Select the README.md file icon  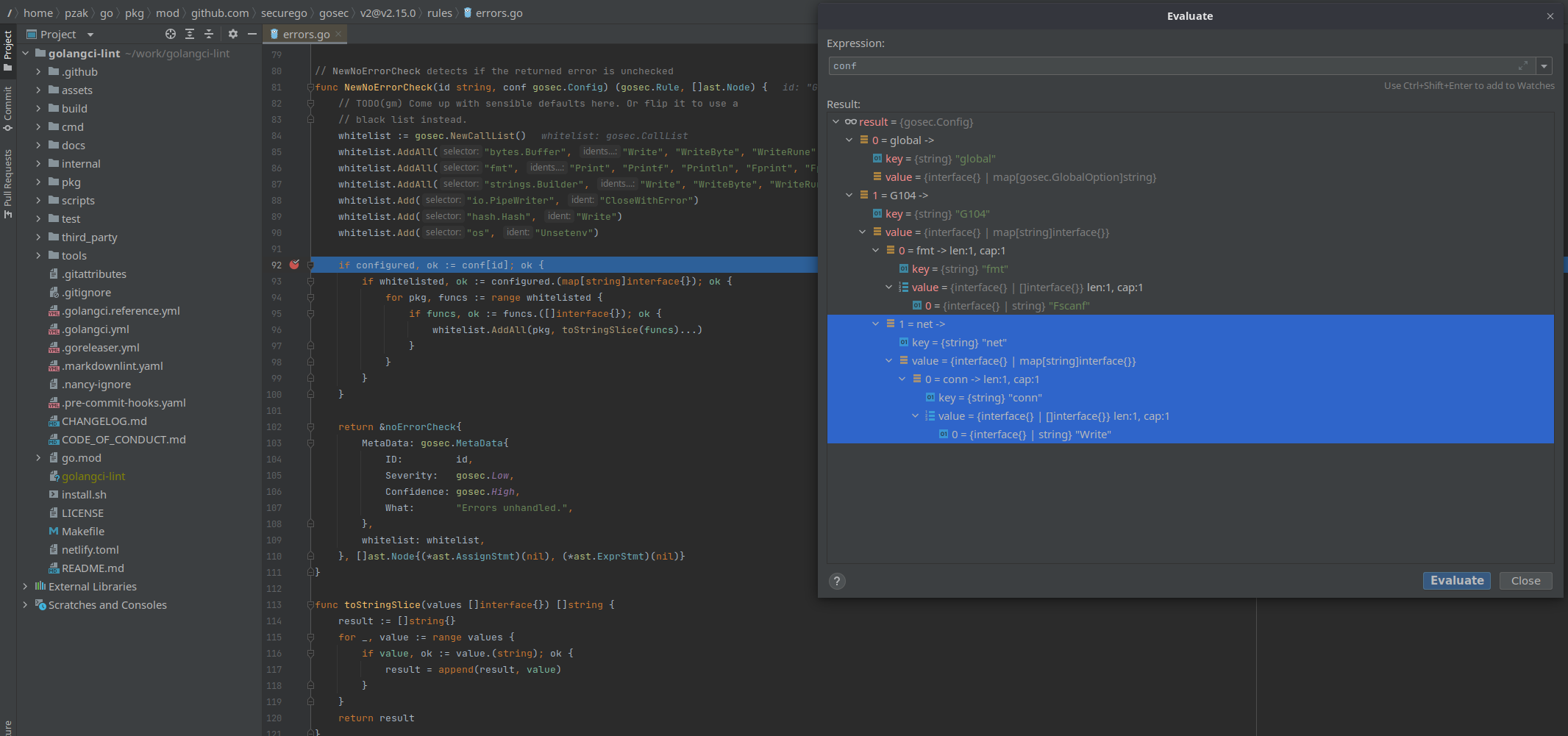tap(54, 568)
